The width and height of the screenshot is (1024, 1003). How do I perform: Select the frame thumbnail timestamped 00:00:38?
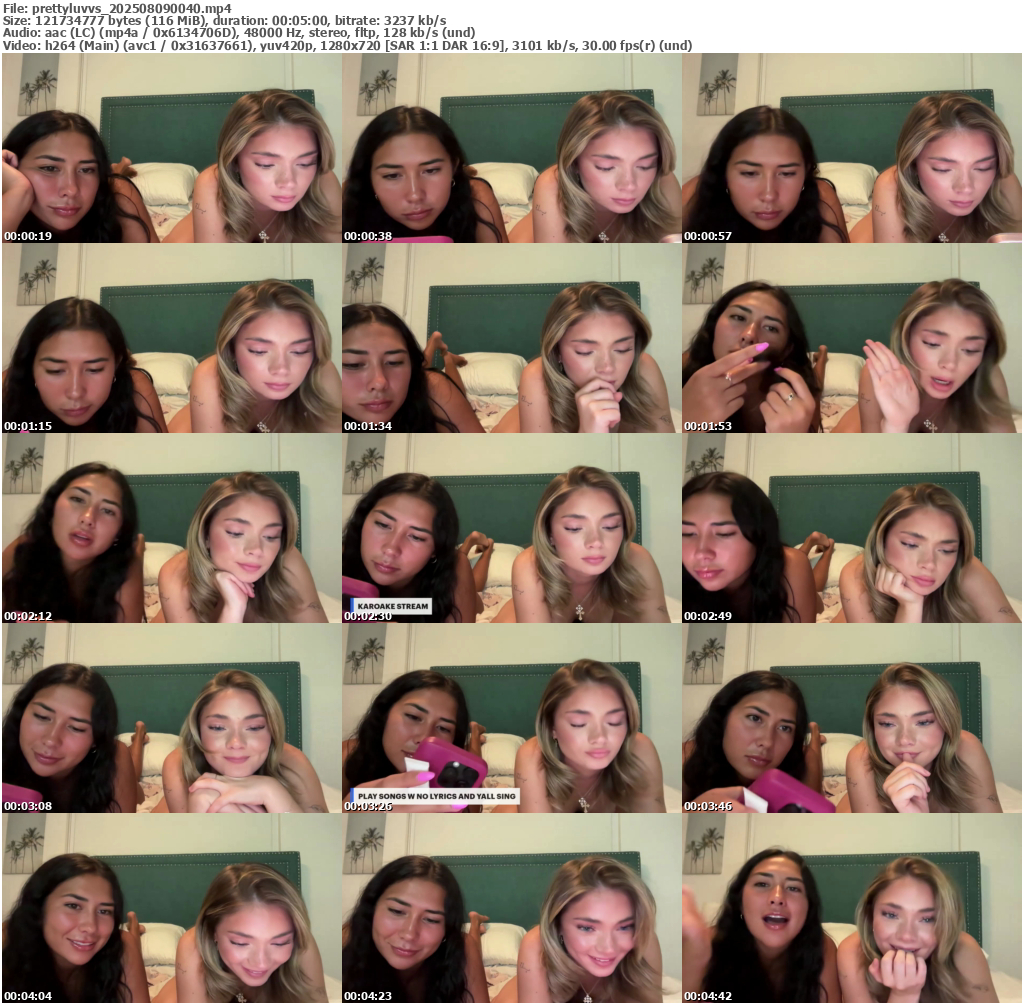(511, 148)
